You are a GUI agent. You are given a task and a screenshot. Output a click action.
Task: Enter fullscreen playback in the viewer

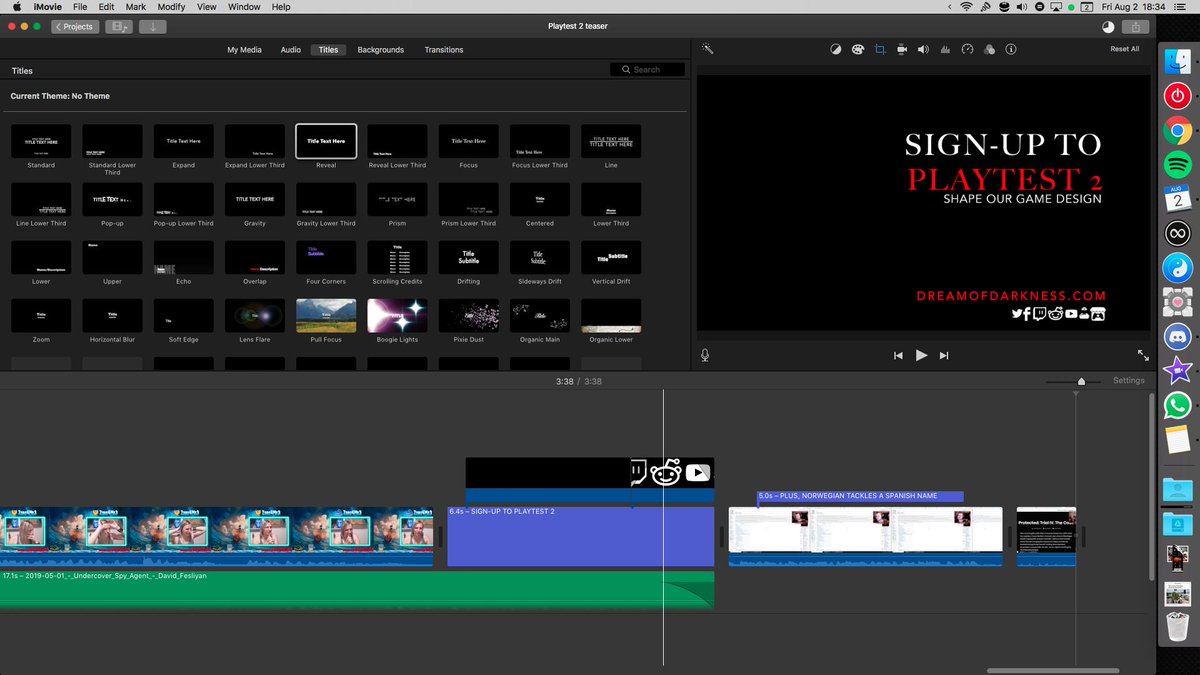(x=1143, y=355)
